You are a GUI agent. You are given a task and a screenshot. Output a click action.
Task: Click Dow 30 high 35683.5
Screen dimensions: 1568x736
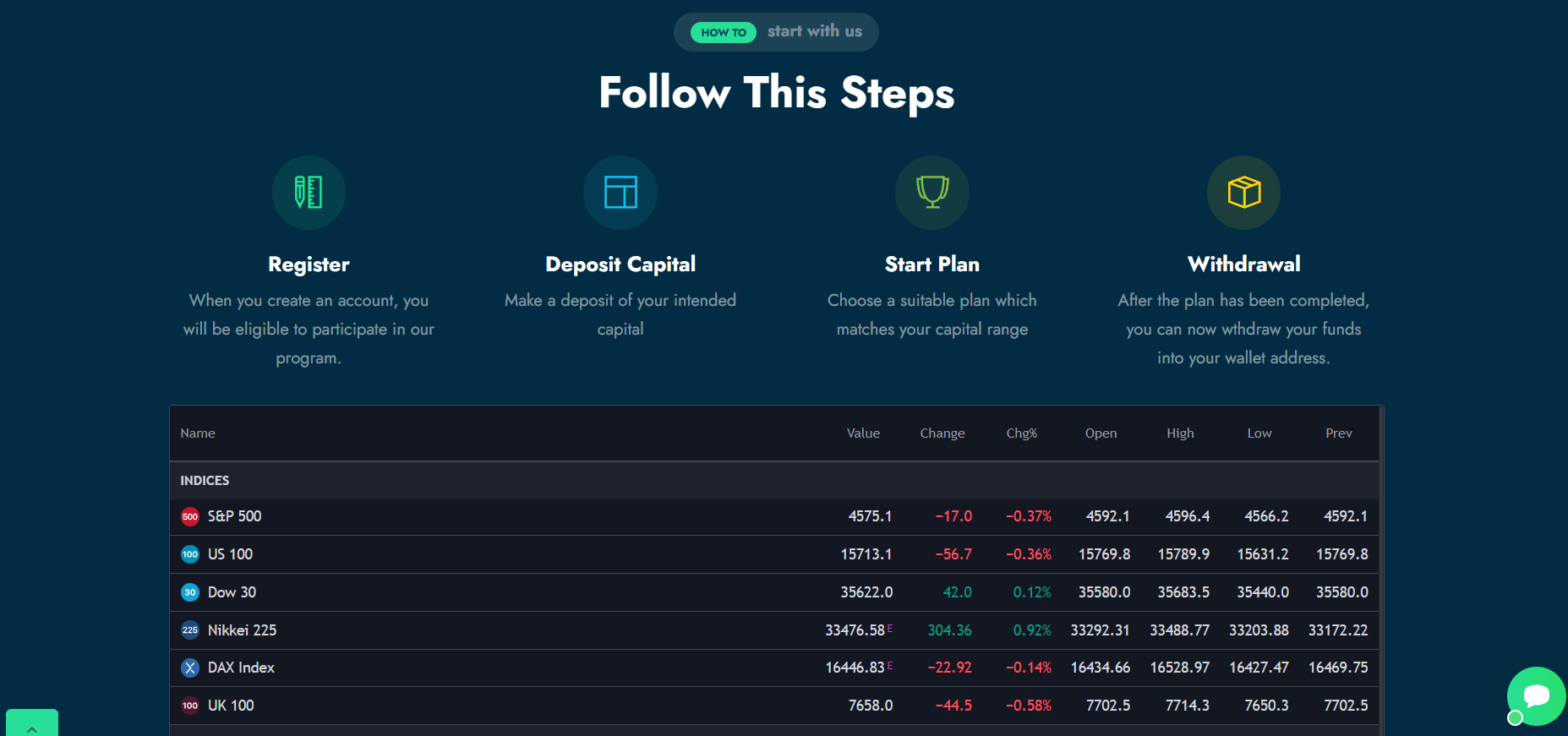[1183, 592]
